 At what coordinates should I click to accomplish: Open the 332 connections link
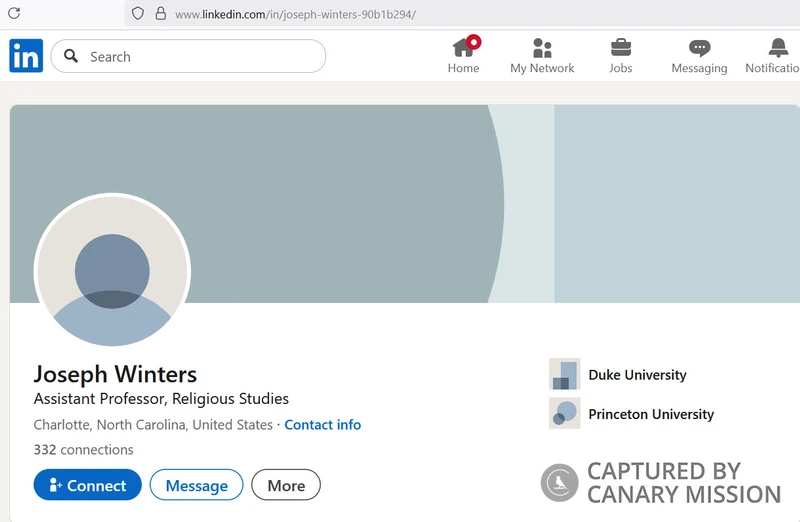click(84, 450)
